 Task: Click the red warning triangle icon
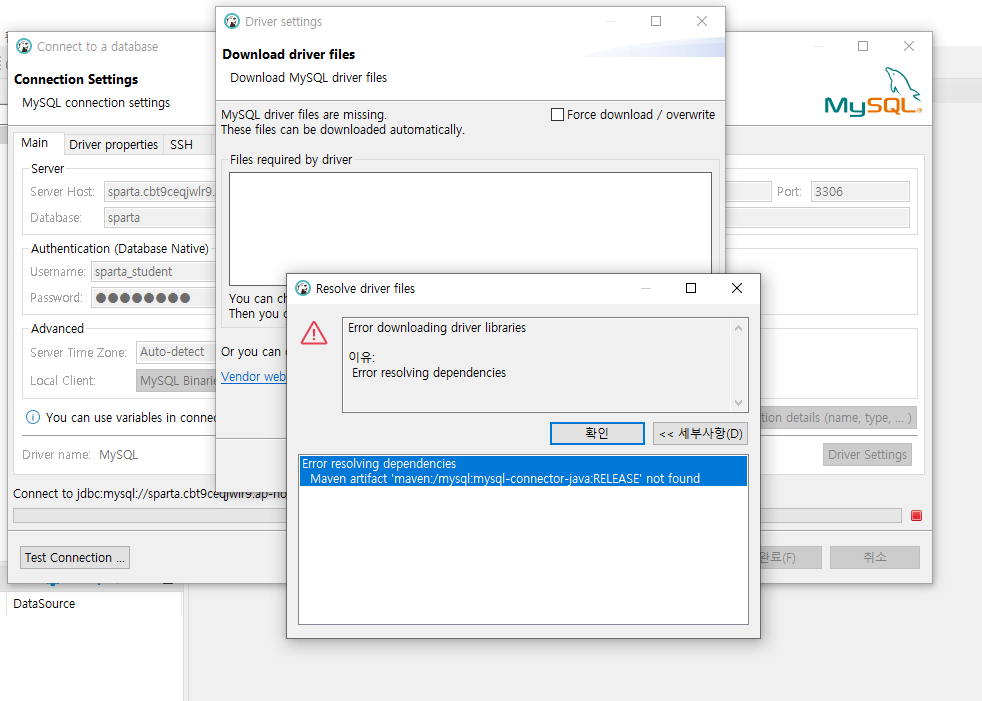pyautogui.click(x=314, y=333)
